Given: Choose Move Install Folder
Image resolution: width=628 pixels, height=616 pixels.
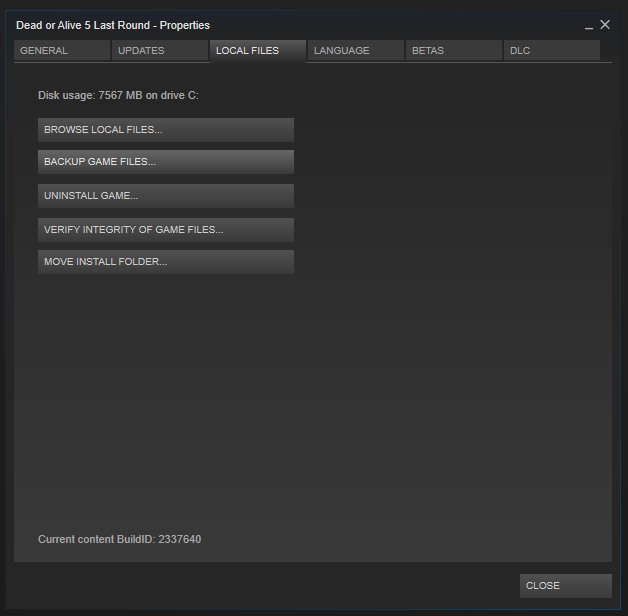Looking at the screenshot, I should [x=166, y=262].
